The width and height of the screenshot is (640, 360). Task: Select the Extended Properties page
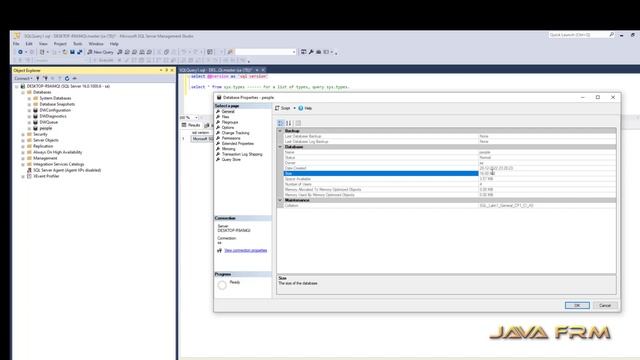[238, 143]
